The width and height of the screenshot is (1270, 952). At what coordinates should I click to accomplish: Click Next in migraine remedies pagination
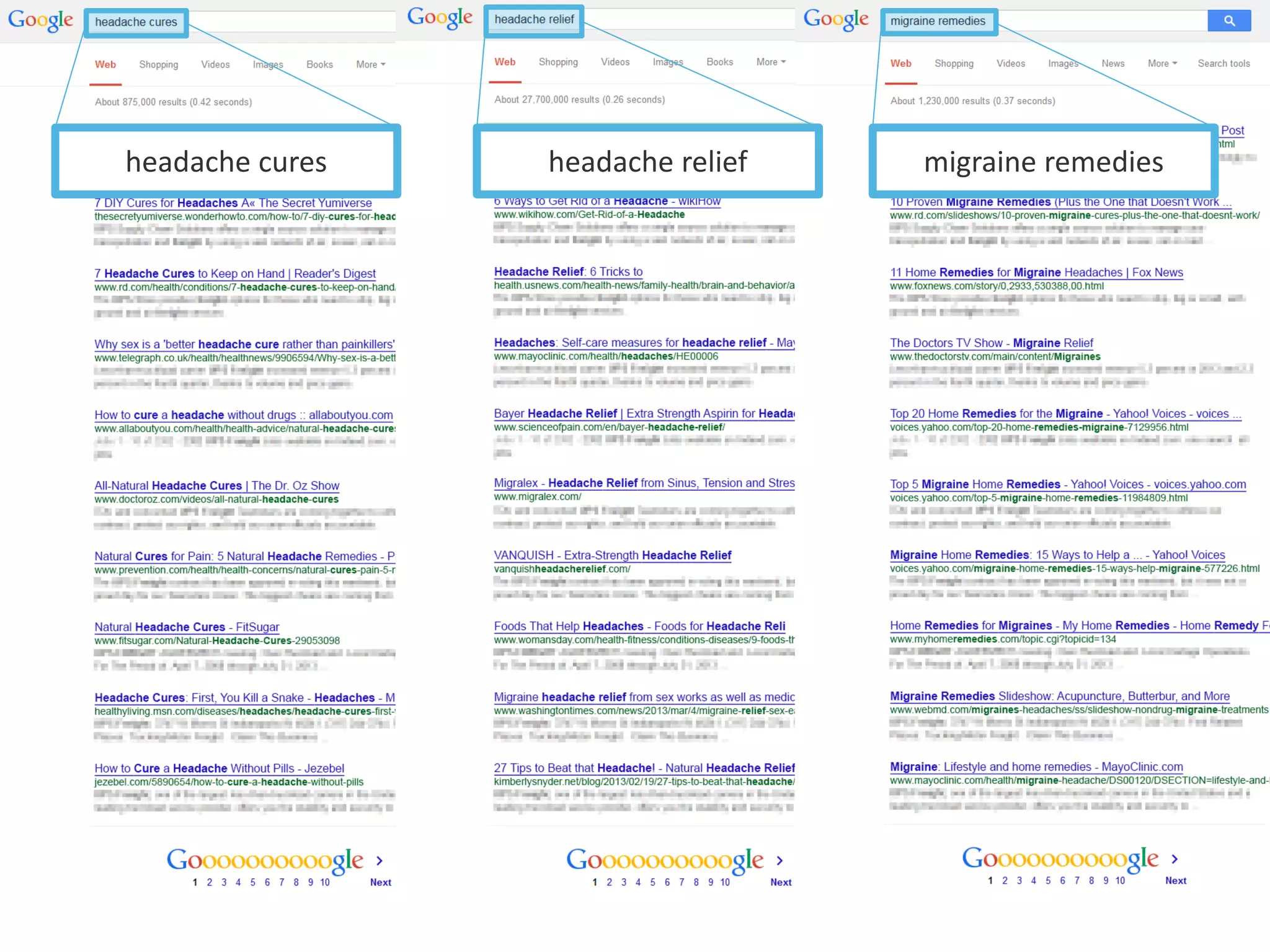[x=1176, y=880]
